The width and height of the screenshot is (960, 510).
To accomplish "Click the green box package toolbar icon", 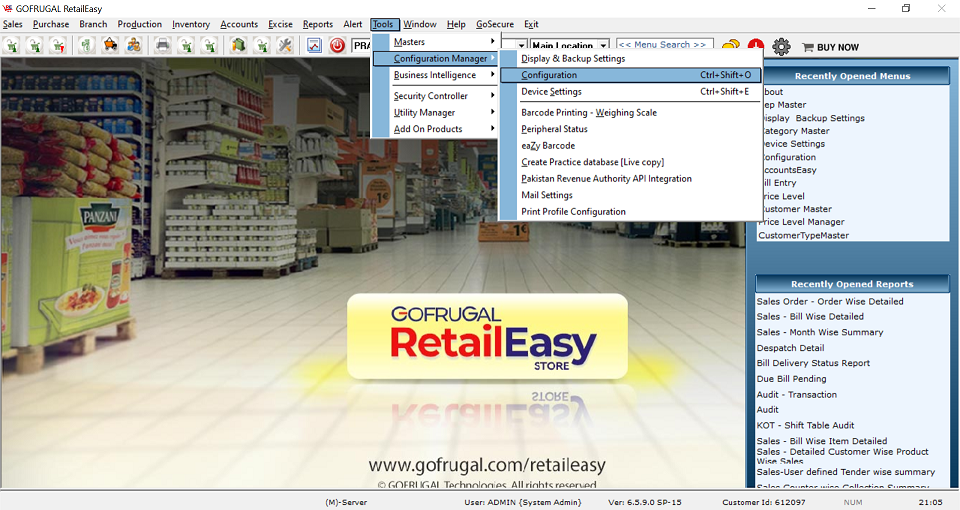I will tap(239, 46).
